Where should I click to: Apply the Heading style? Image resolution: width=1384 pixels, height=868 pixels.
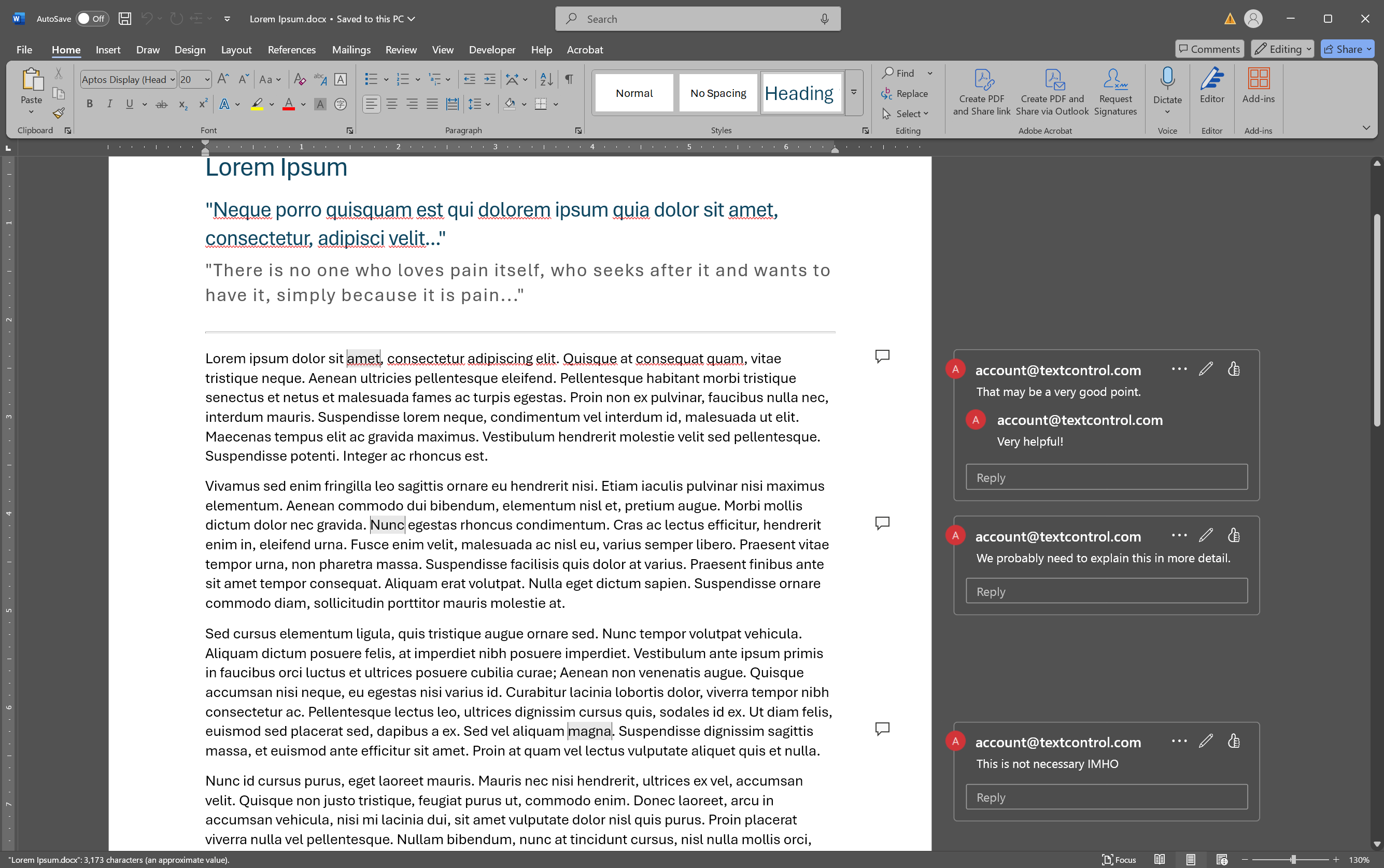pos(802,92)
